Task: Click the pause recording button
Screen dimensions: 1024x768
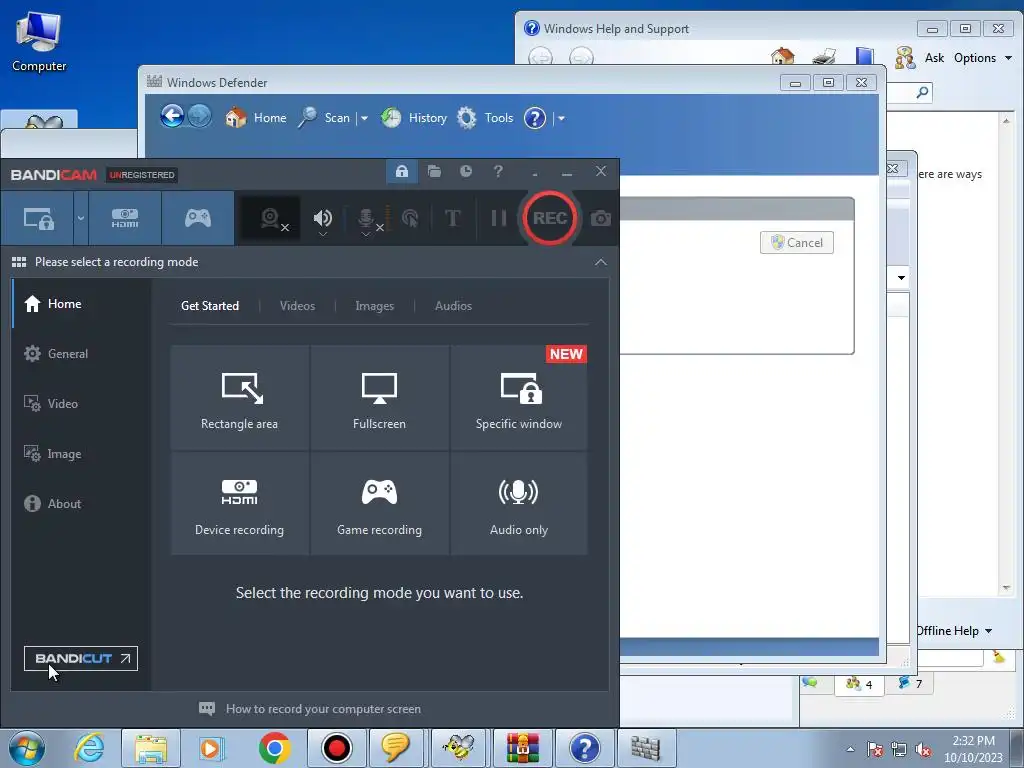Action: tap(498, 218)
